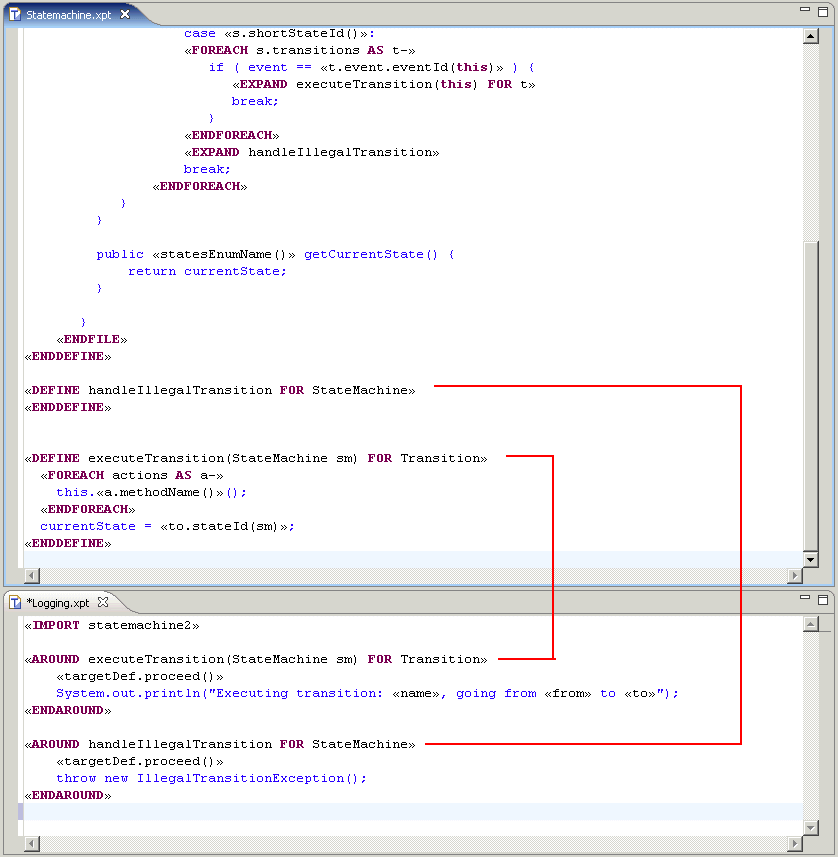Screen dimensions: 838x857
Task: Maximize the Logging.xpt editor pane
Action: [823, 600]
